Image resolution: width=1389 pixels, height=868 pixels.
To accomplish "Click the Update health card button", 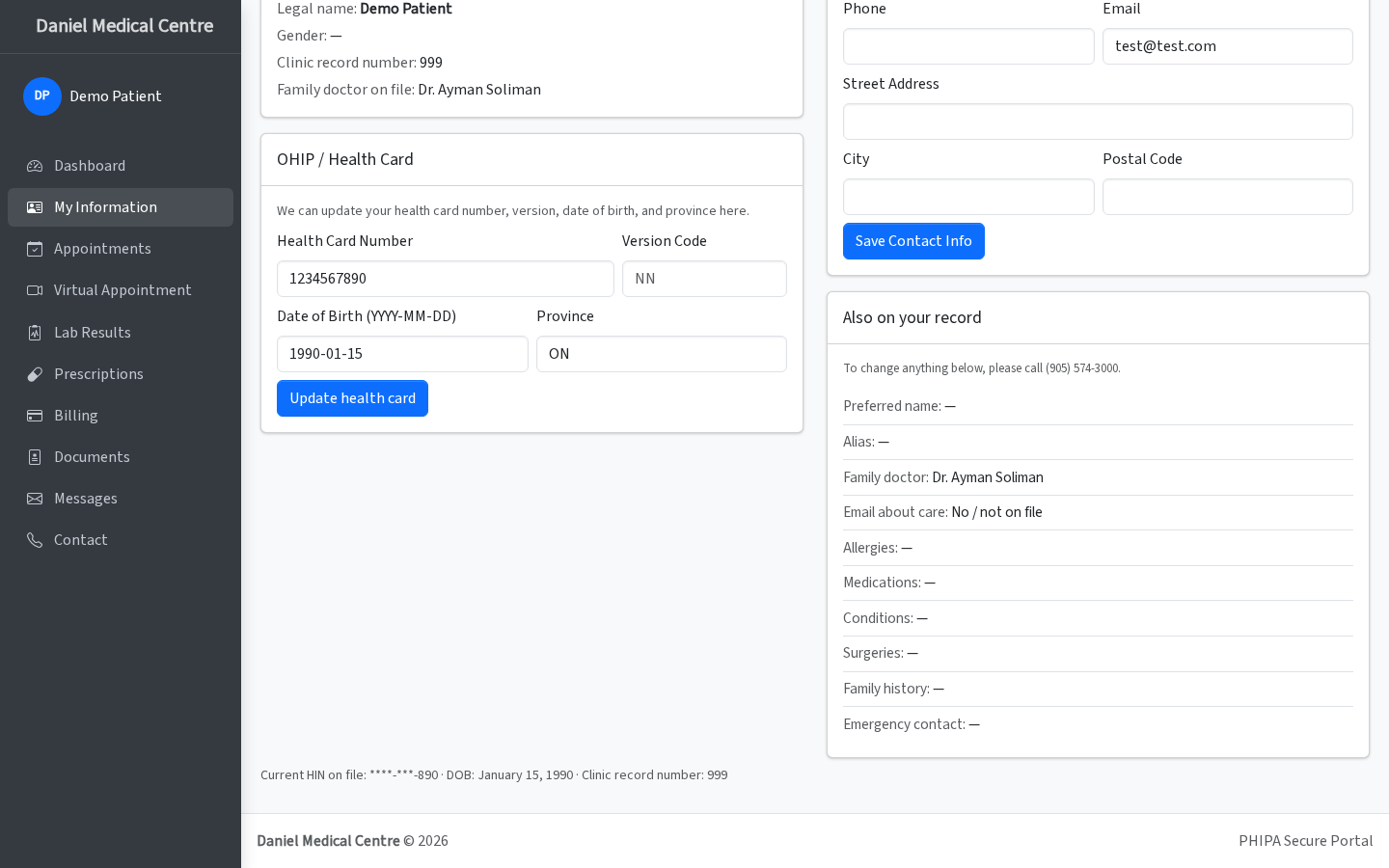I will 352,398.
